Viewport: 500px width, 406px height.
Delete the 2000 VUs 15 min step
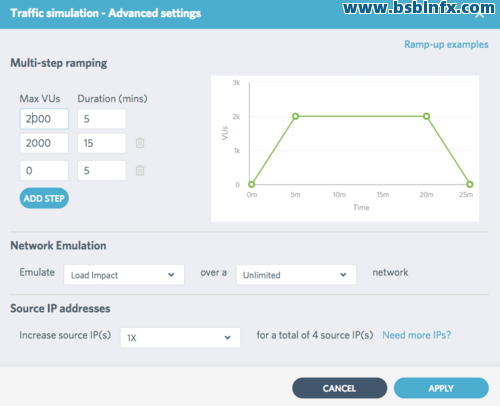[x=140, y=143]
